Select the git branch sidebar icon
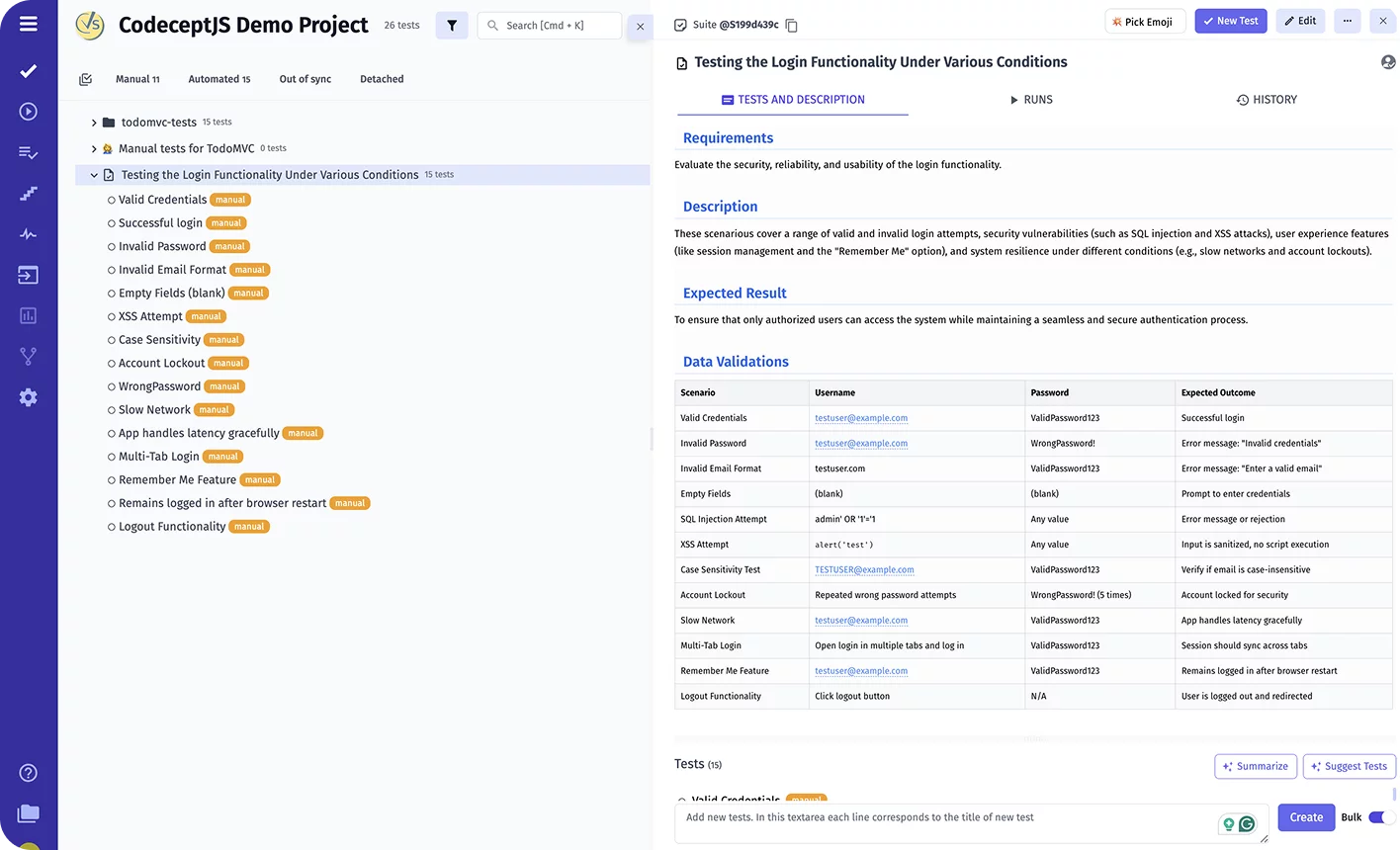The width and height of the screenshot is (1400, 850). point(28,356)
